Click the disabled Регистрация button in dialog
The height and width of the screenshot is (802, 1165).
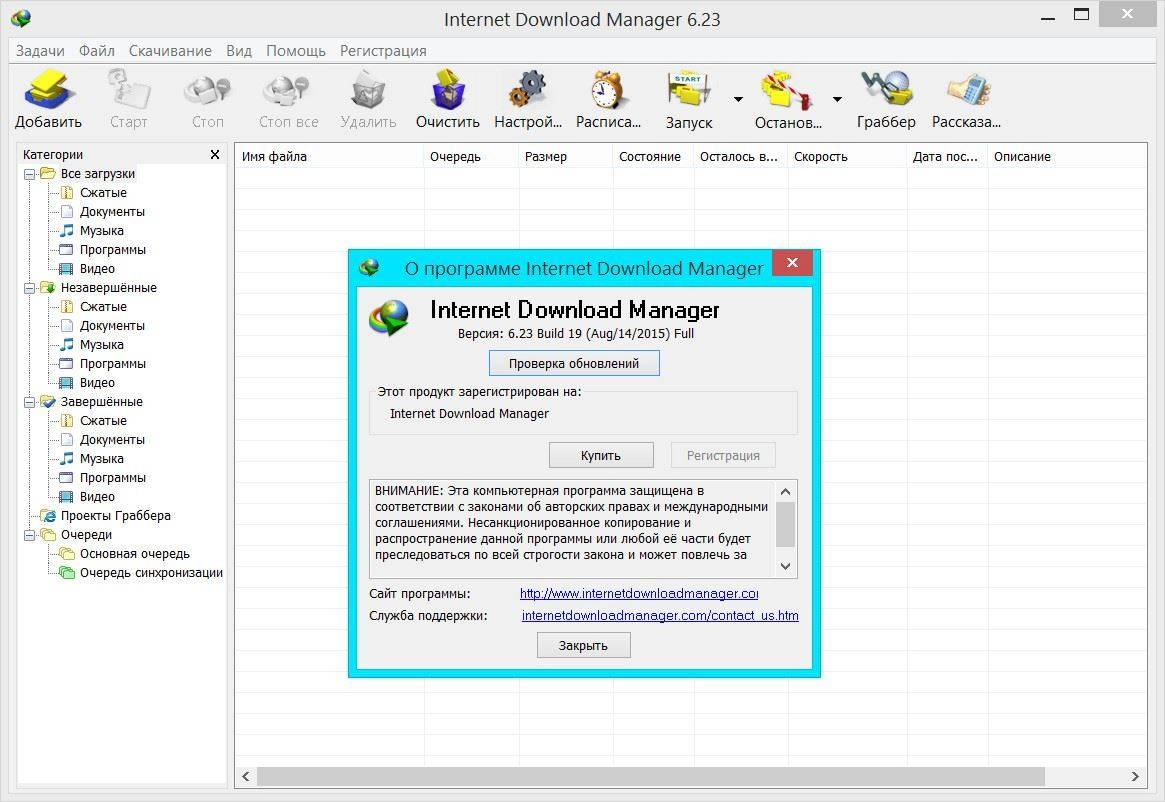723,456
